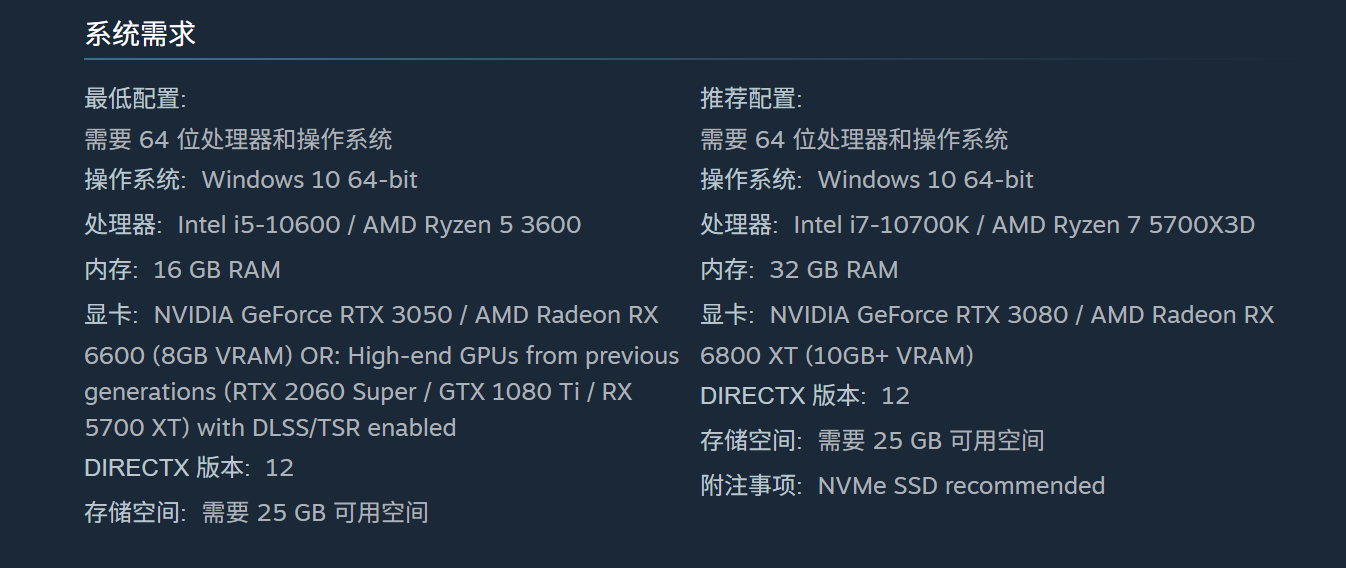Click the Intel i5-10600 processor text
The image size is (1346, 568).
point(259,225)
